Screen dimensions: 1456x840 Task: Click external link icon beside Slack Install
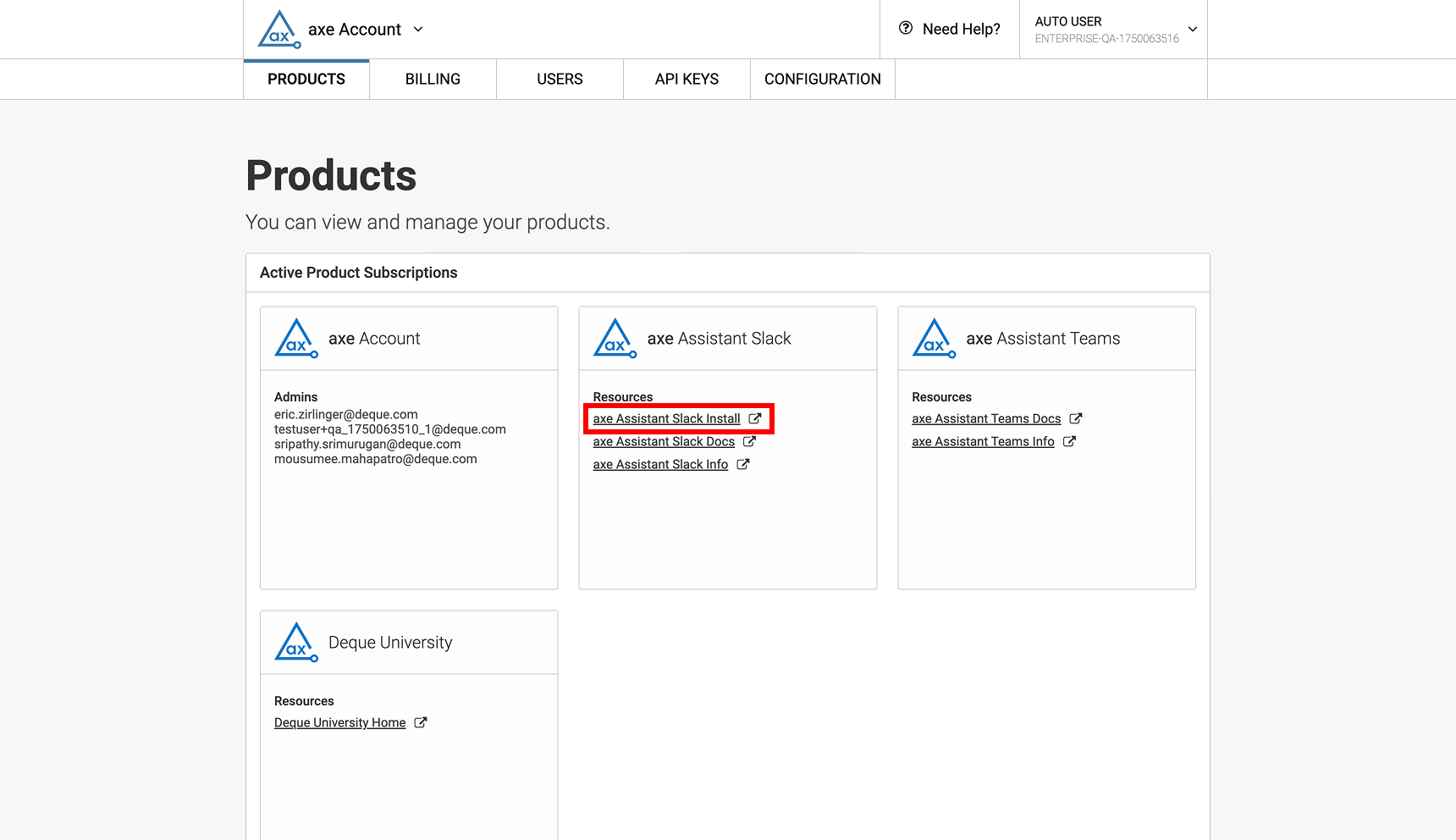755,418
